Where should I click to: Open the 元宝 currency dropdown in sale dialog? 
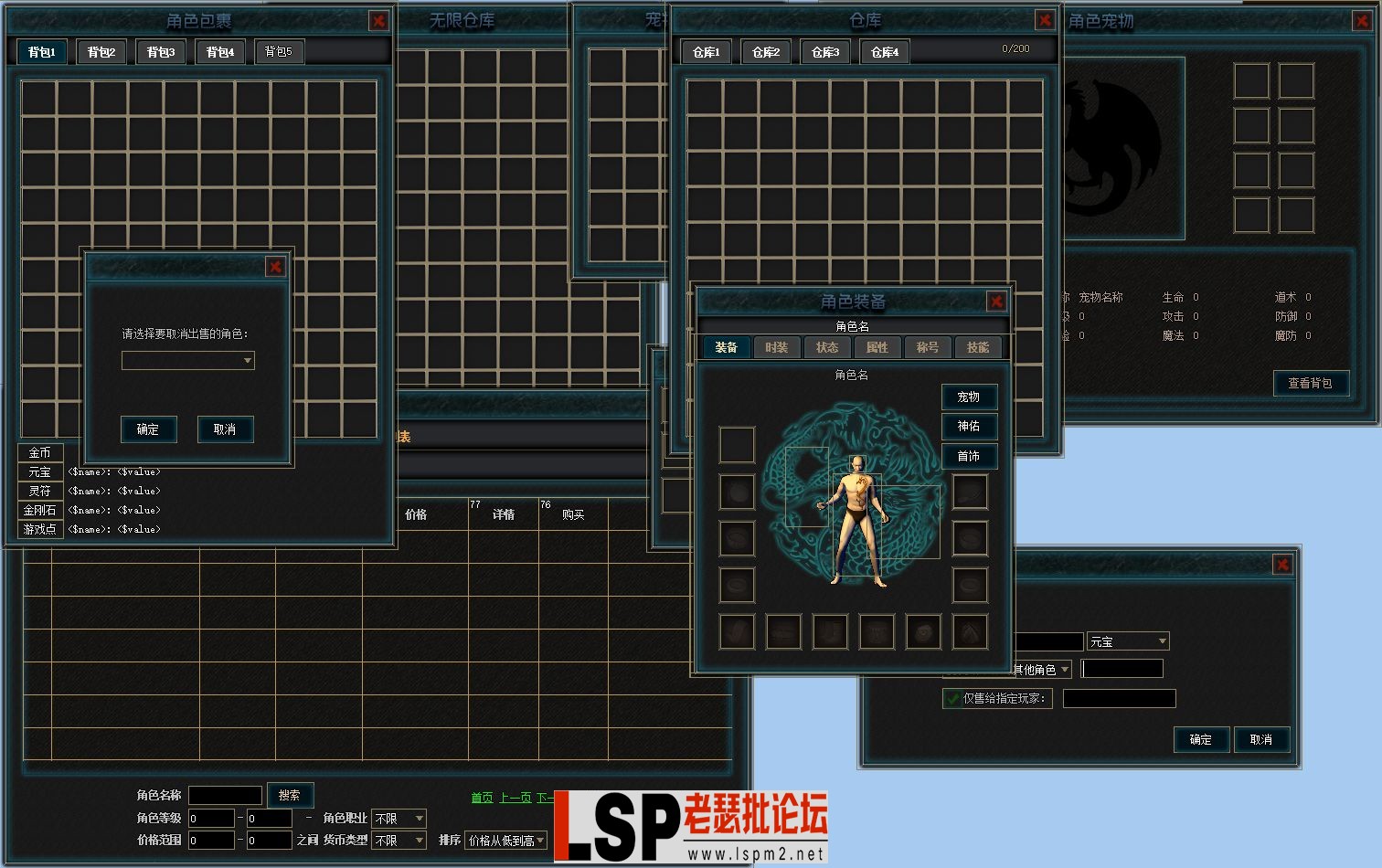coord(1128,641)
